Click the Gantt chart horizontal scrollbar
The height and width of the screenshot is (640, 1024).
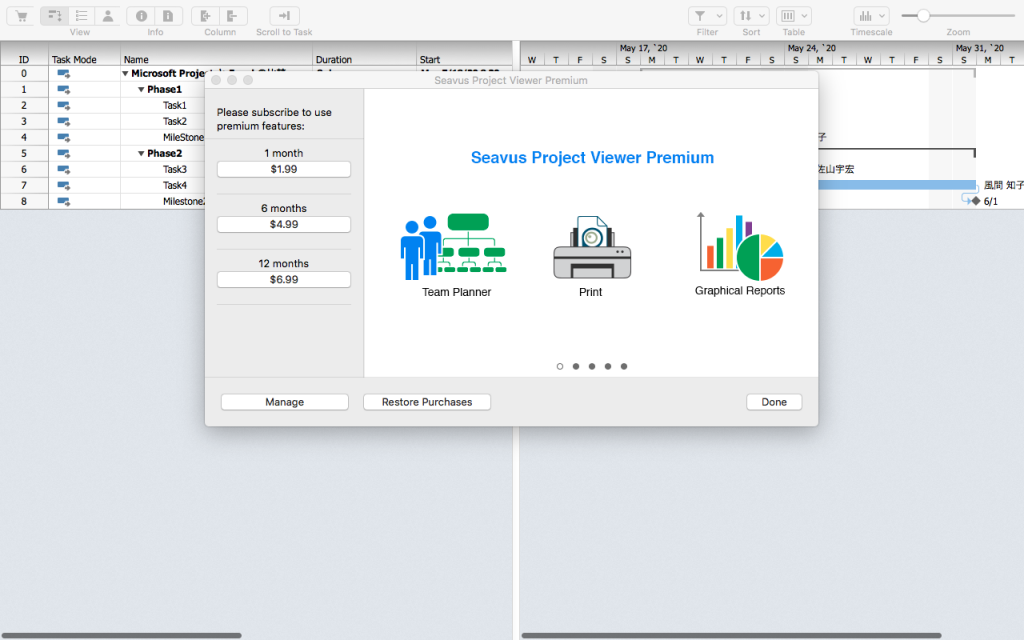pos(731,635)
